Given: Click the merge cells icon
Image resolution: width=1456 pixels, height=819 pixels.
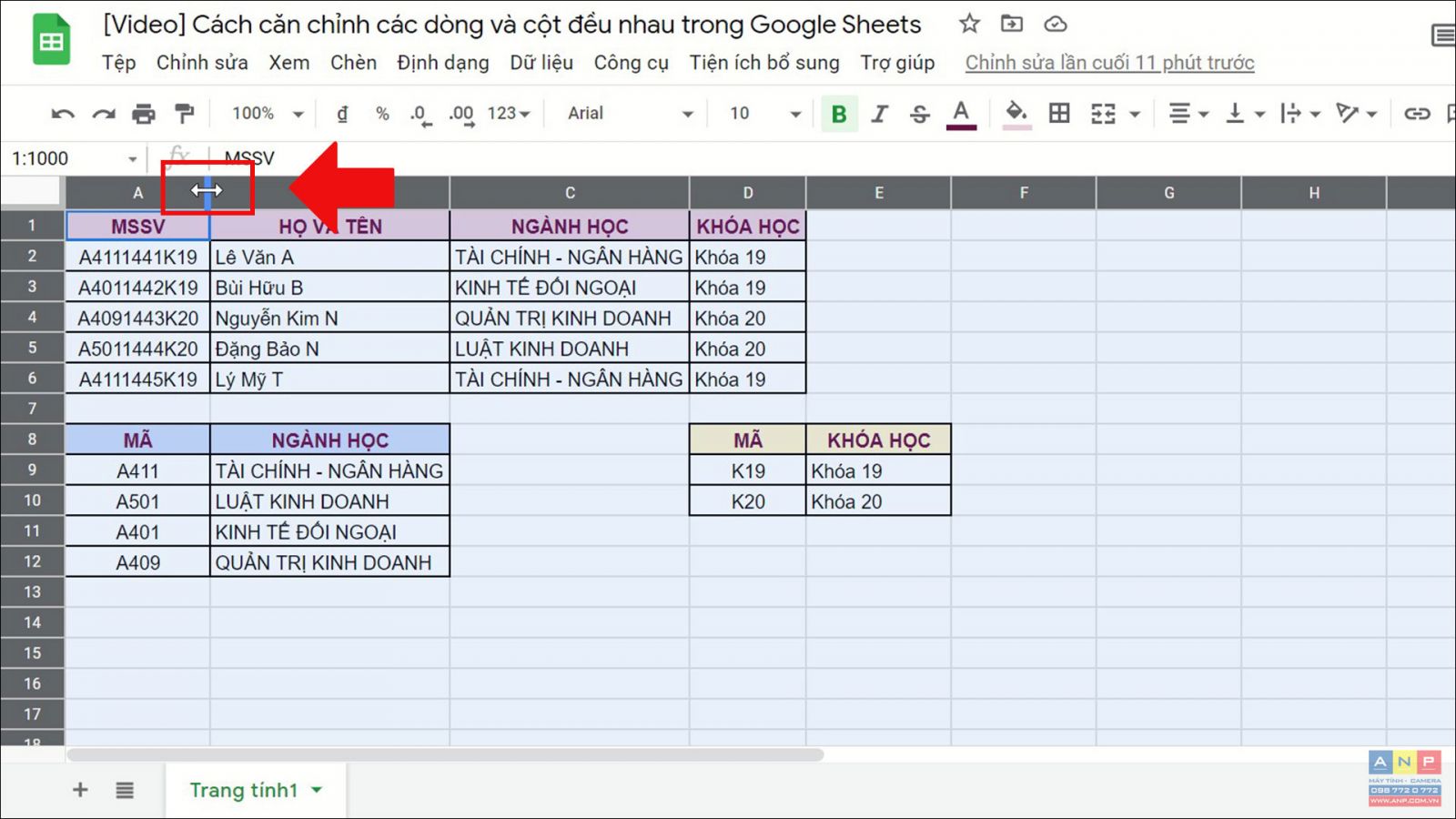Looking at the screenshot, I should [1103, 114].
